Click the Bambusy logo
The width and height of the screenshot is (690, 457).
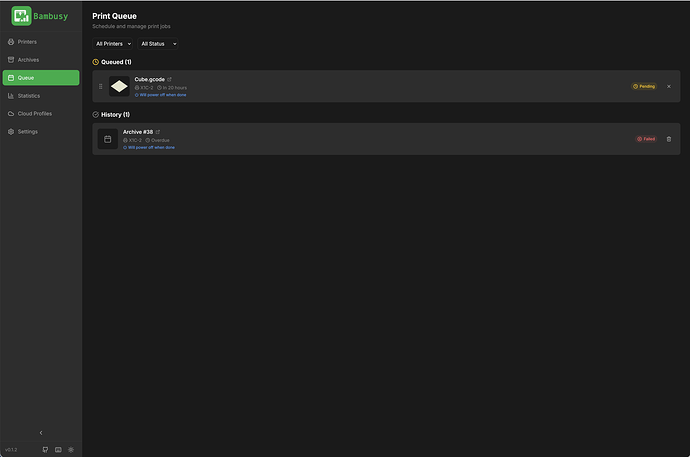(x=40, y=16)
